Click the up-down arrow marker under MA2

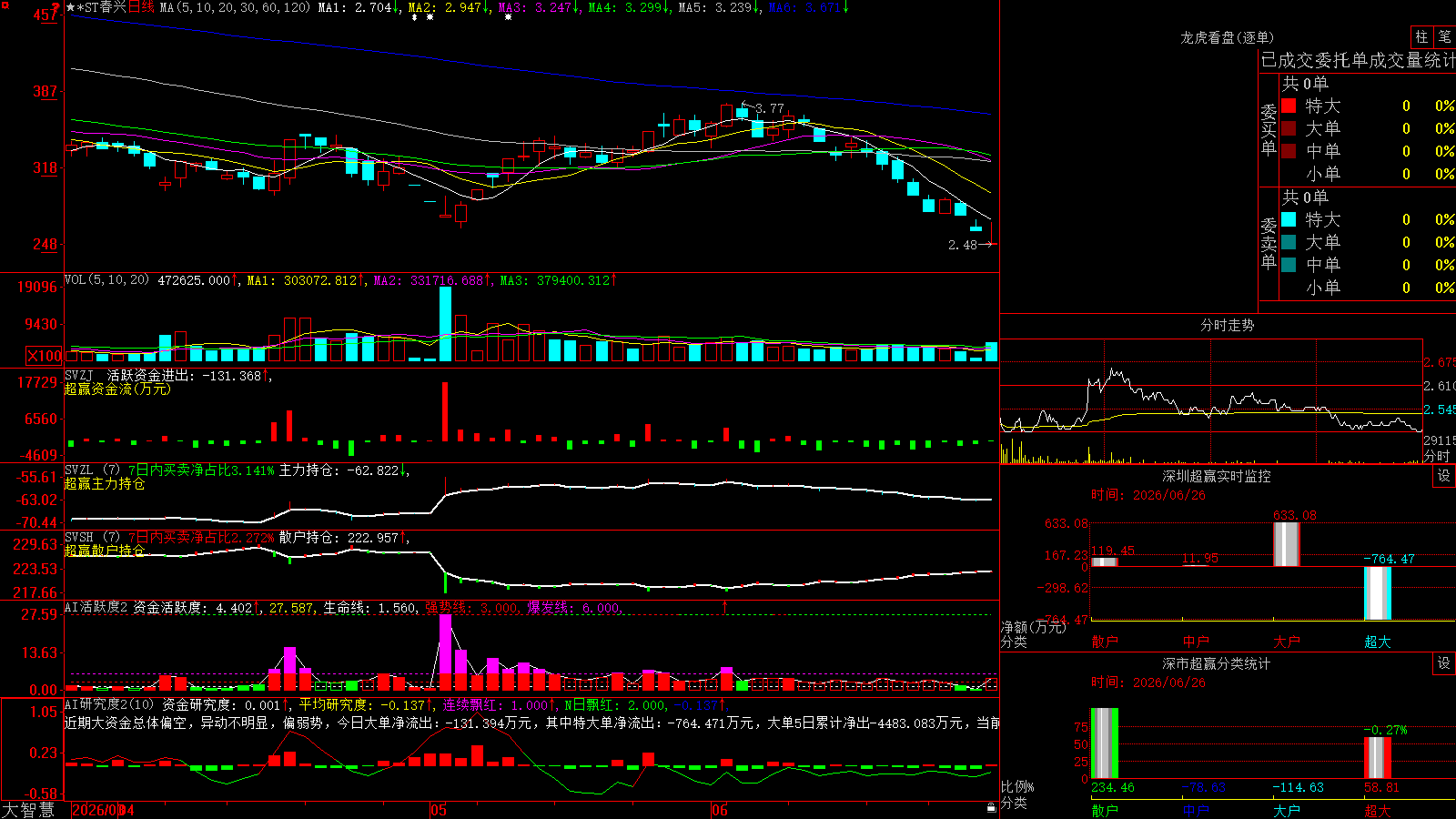(415, 17)
